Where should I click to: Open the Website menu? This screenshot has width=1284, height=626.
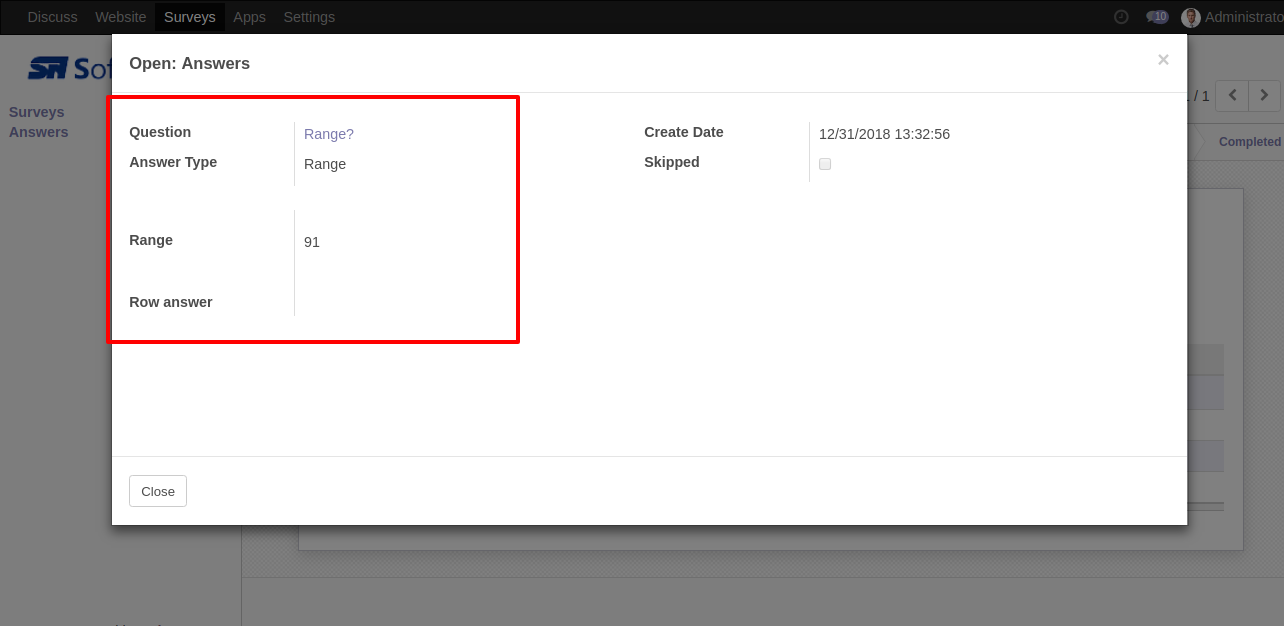click(x=120, y=17)
